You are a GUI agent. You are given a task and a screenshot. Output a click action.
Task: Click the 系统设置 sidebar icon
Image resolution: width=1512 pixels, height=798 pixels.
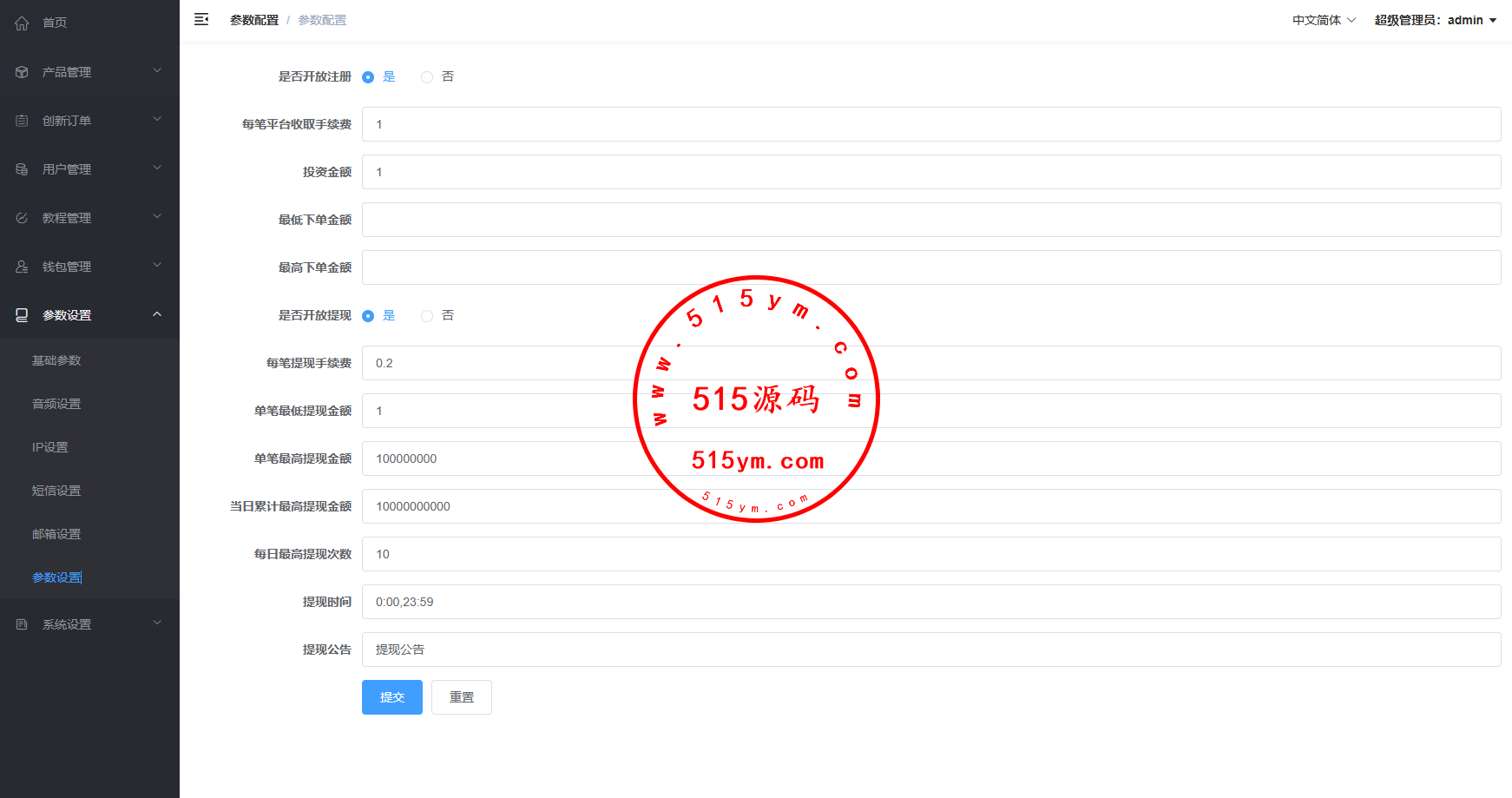click(22, 624)
